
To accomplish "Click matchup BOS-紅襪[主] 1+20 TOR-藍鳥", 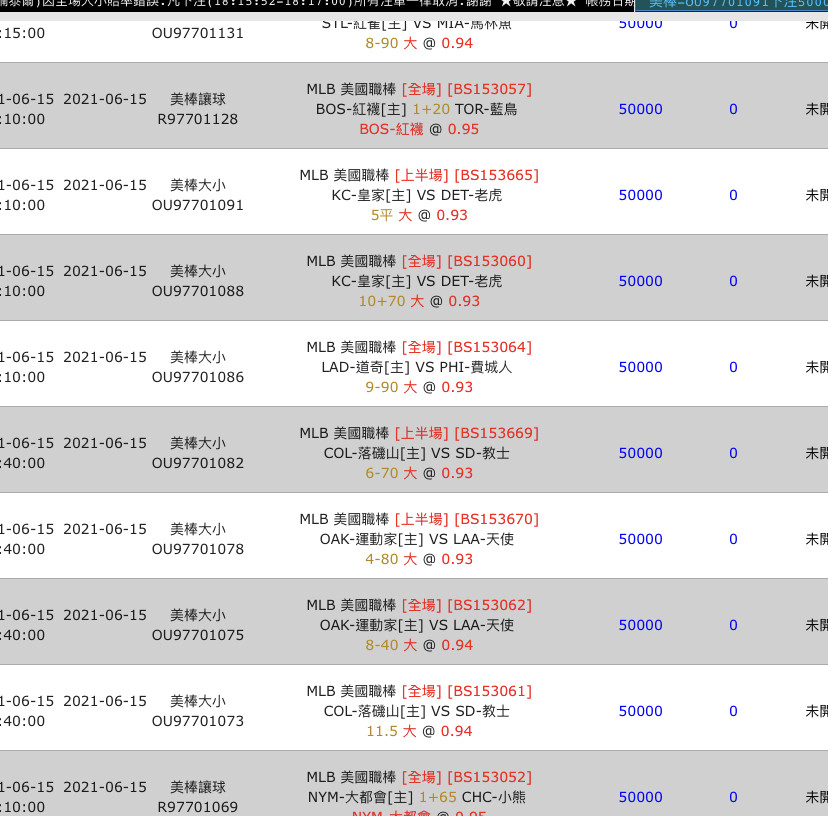I will tap(417, 109).
